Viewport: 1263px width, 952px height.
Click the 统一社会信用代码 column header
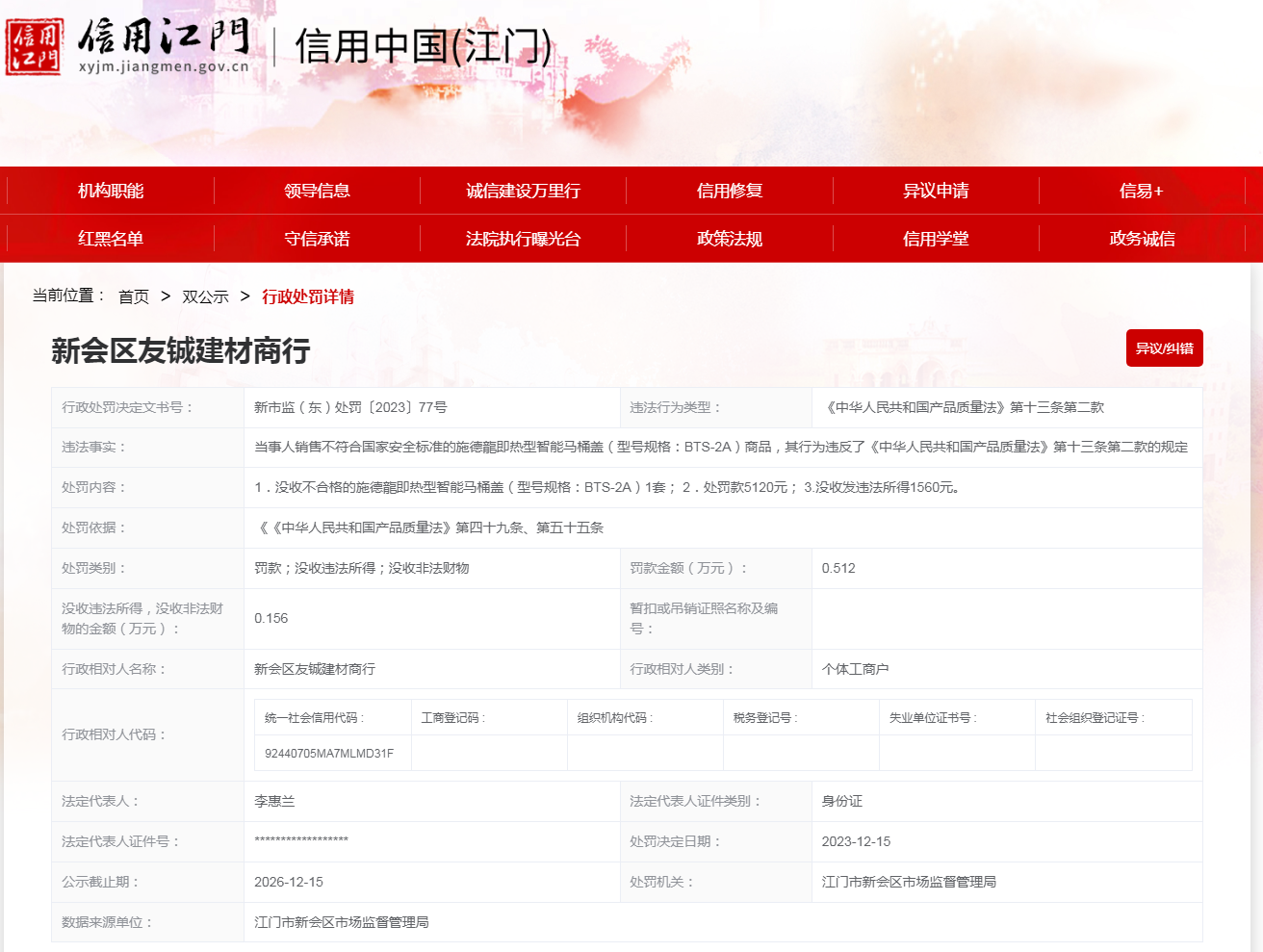tap(315, 717)
